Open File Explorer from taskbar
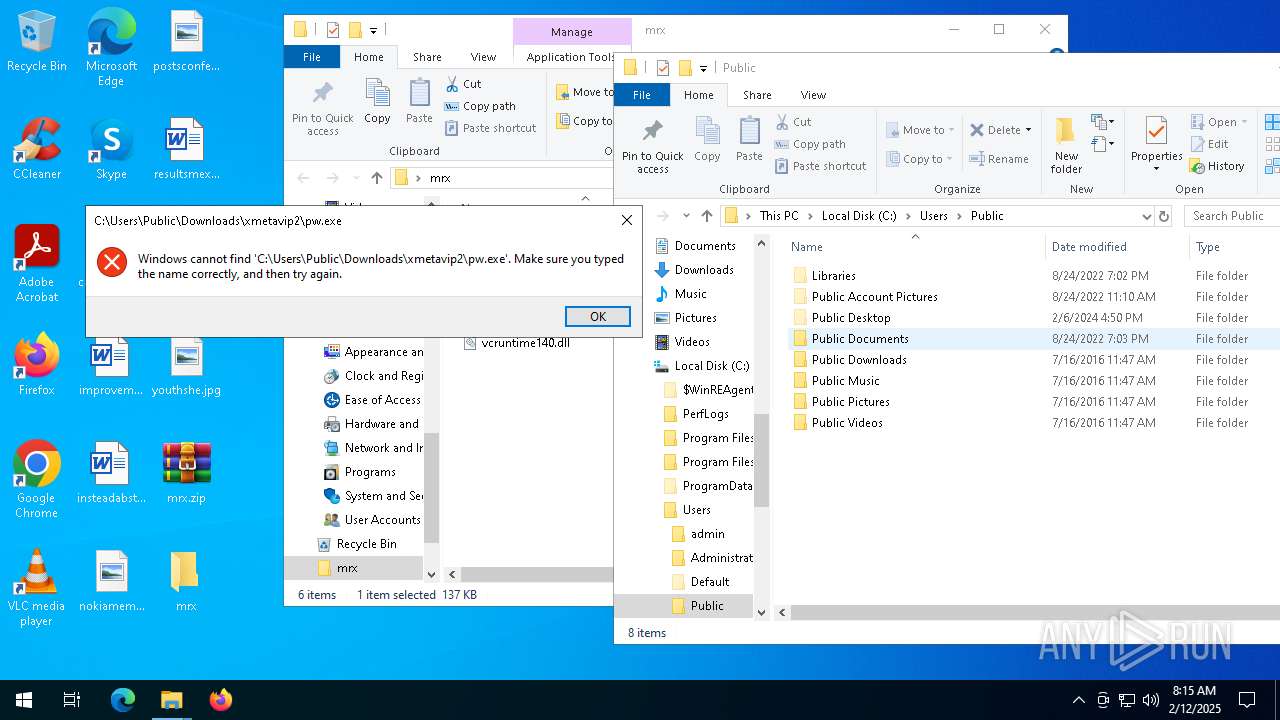1280x720 pixels. pyautogui.click(x=172, y=700)
